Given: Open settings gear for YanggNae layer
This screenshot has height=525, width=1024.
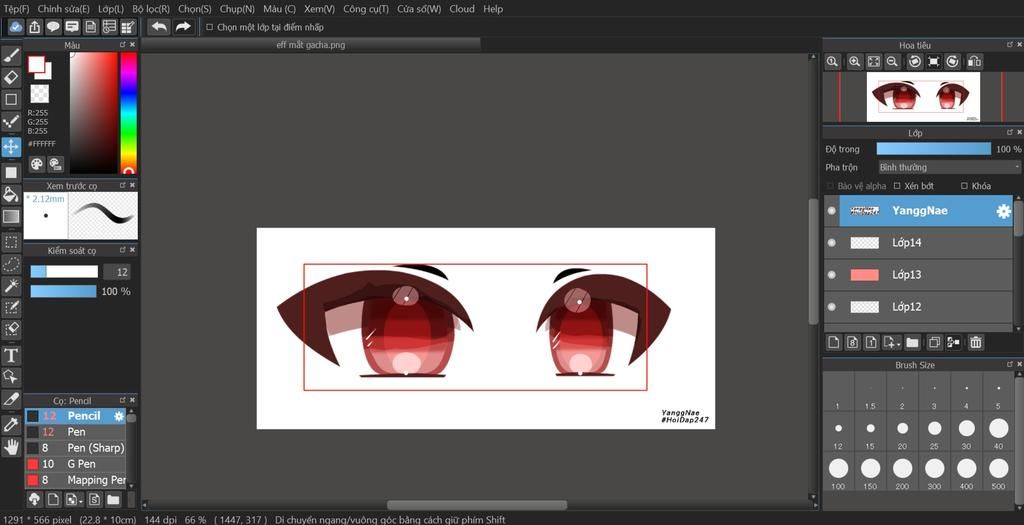Looking at the screenshot, I should [x=1003, y=211].
